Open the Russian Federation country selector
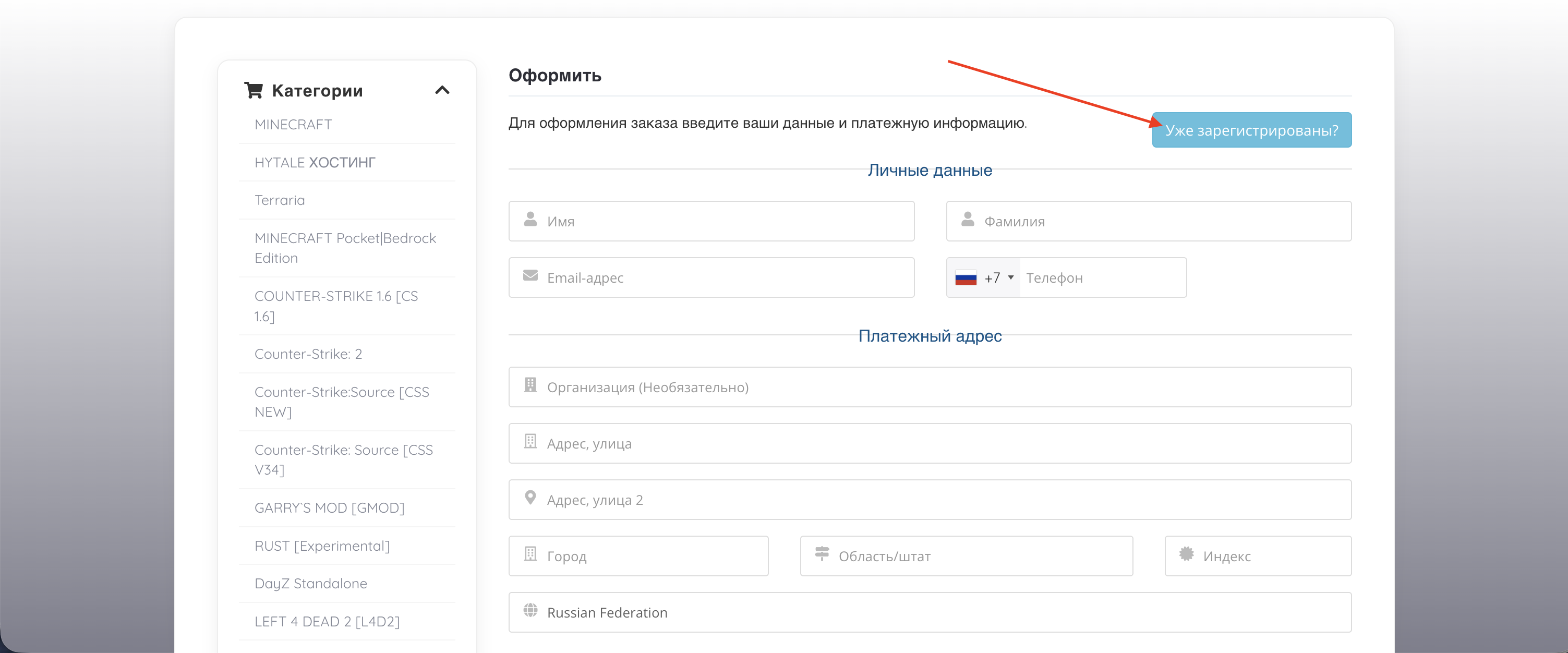The height and width of the screenshot is (653, 1568). pos(929,612)
